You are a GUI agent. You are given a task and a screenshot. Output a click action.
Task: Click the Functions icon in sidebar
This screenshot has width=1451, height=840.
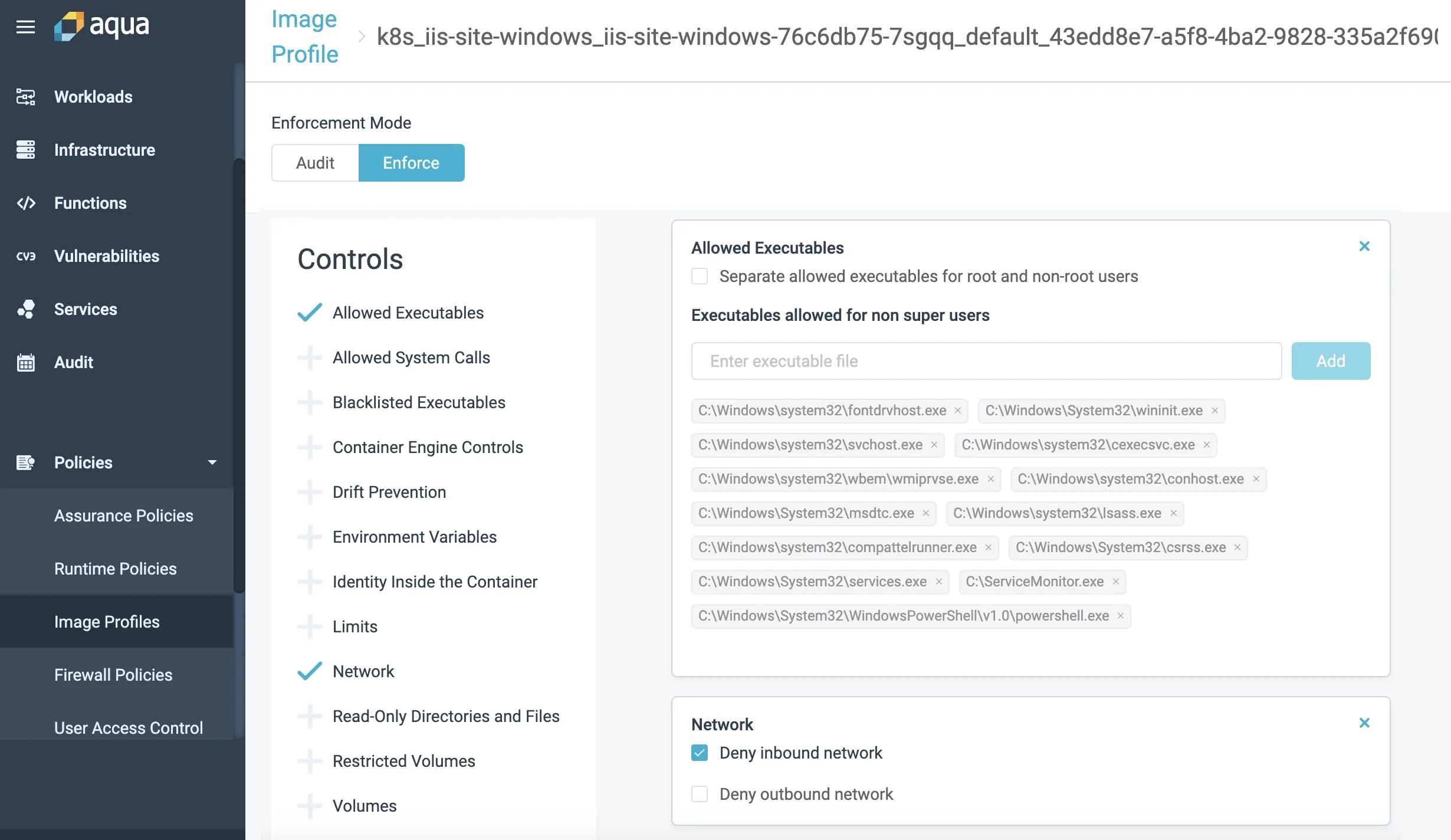(26, 202)
